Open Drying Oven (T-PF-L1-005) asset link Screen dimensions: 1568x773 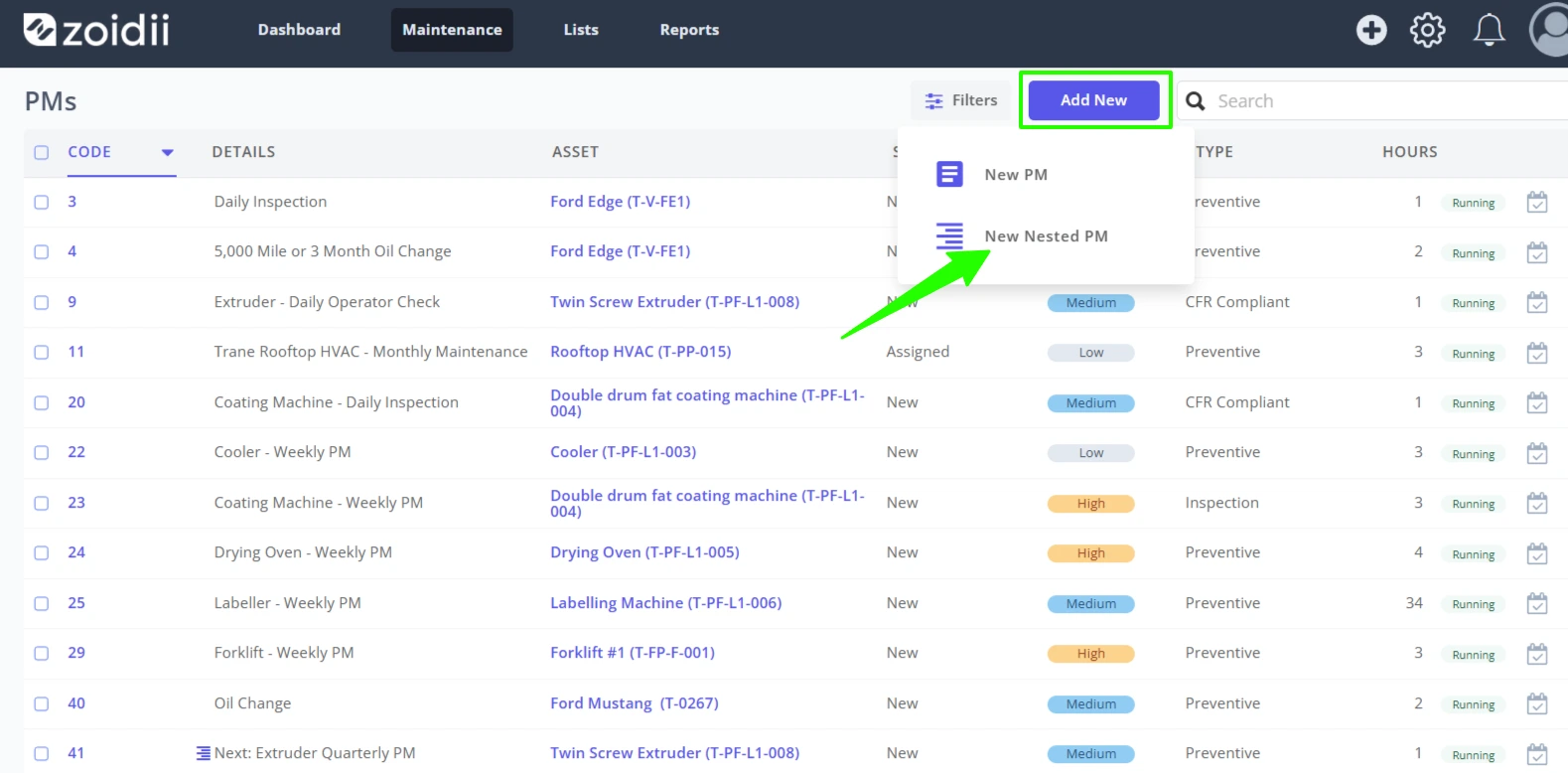(x=644, y=552)
